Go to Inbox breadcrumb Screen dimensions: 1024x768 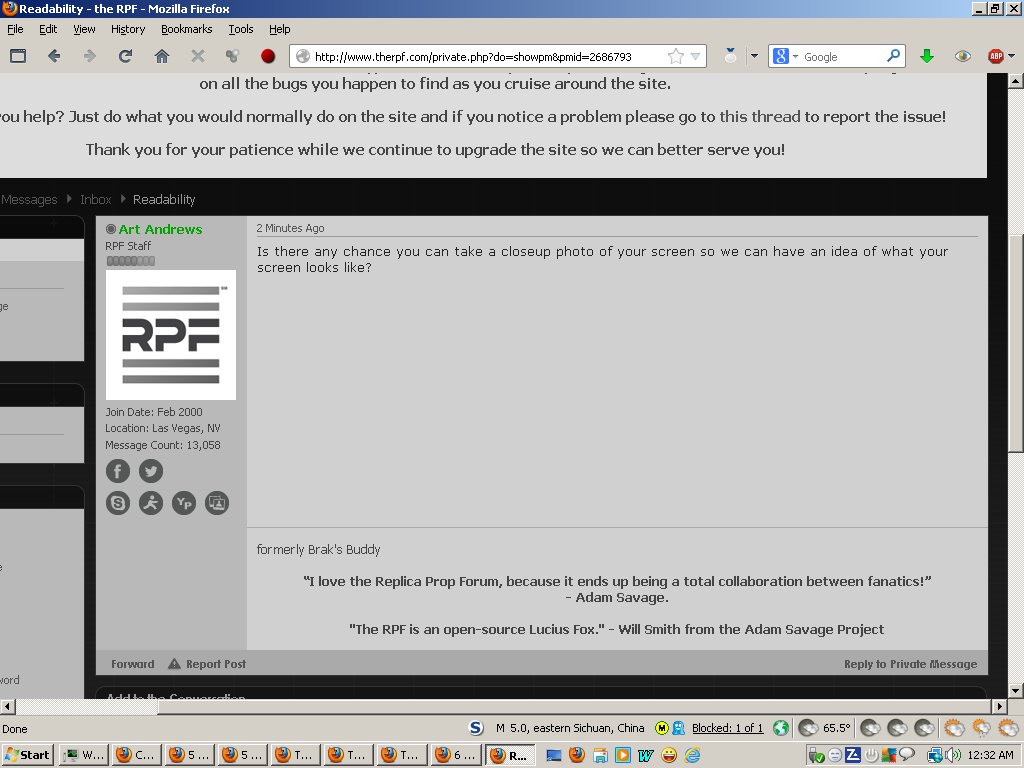coord(95,199)
